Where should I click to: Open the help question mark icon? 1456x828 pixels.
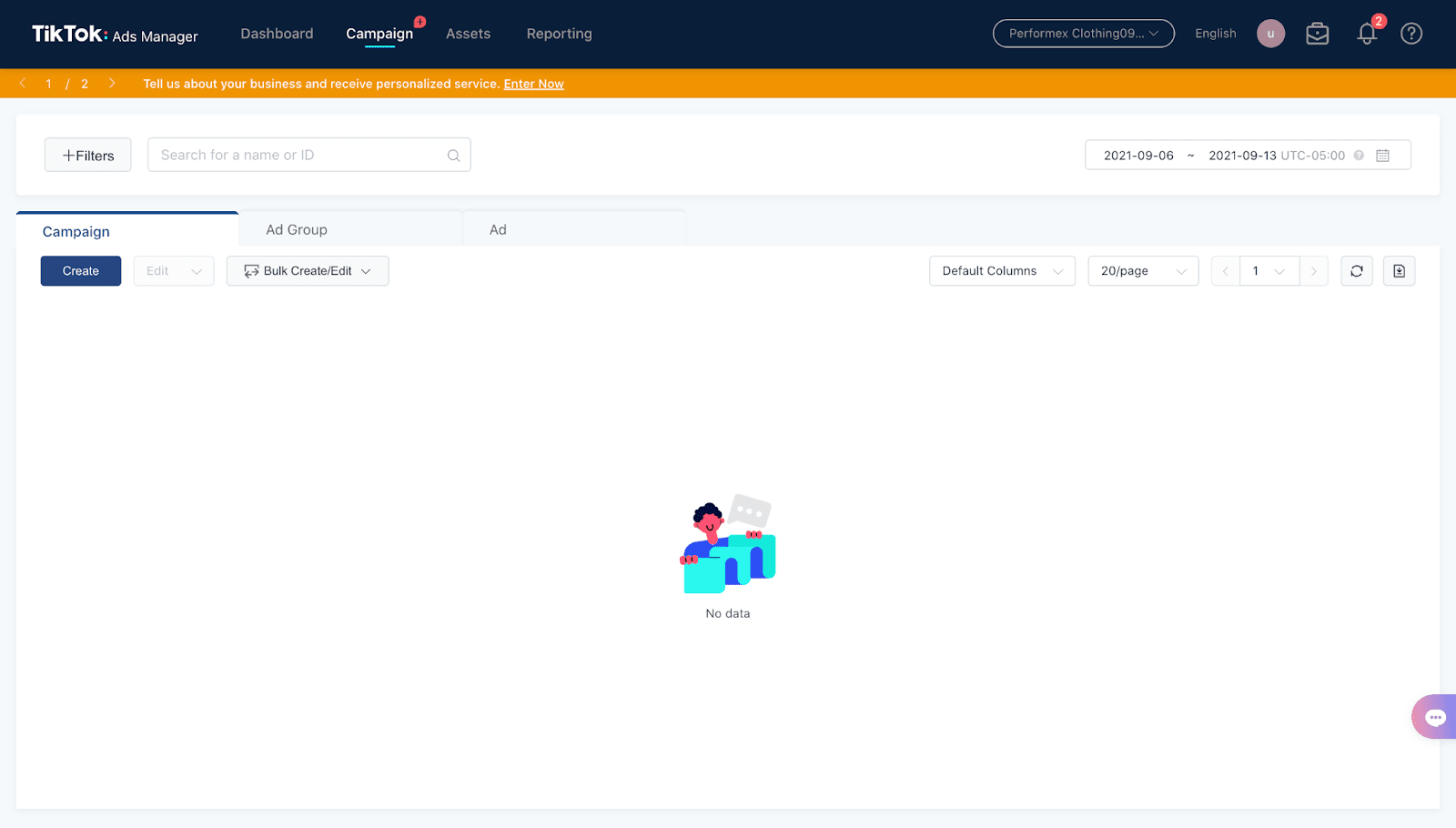click(x=1410, y=34)
